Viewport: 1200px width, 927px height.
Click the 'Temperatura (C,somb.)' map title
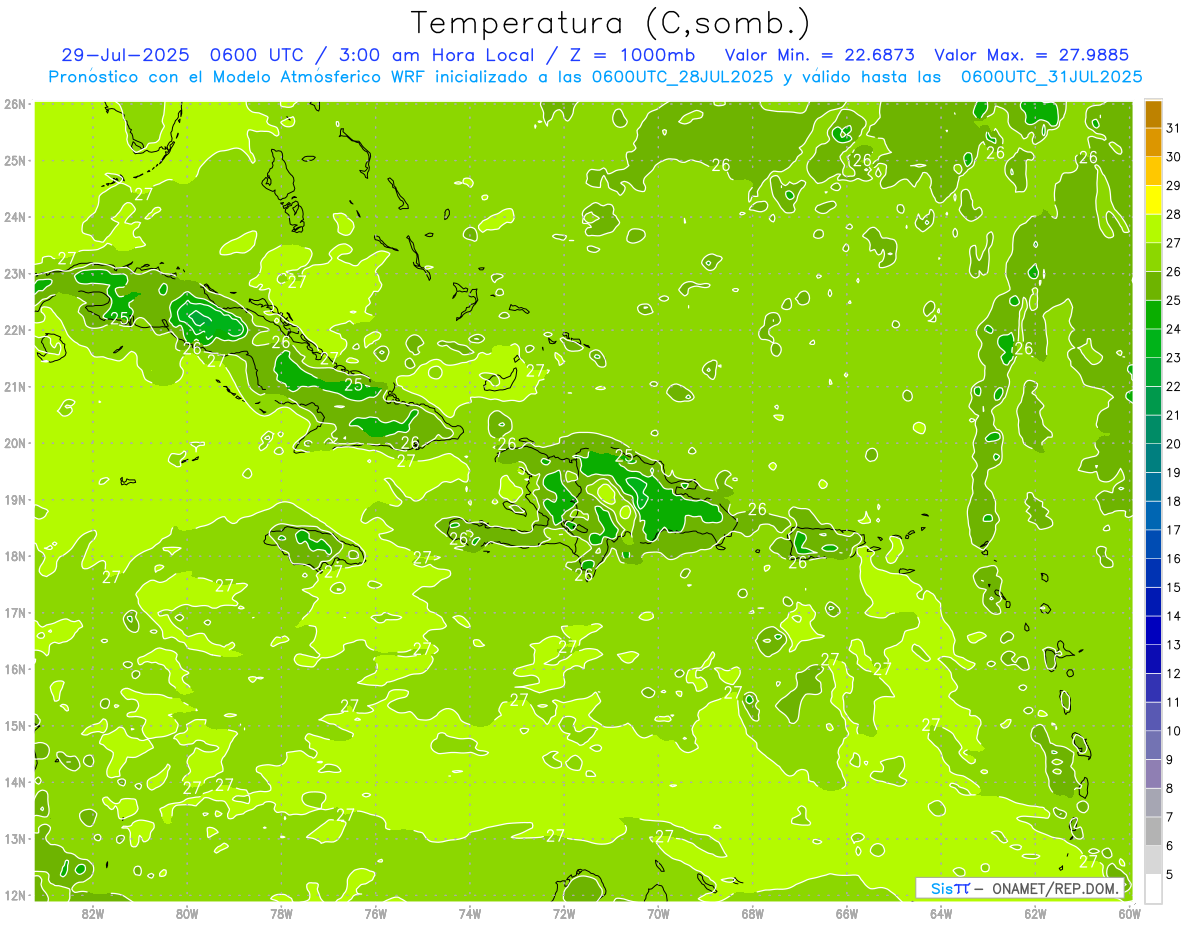611,23
